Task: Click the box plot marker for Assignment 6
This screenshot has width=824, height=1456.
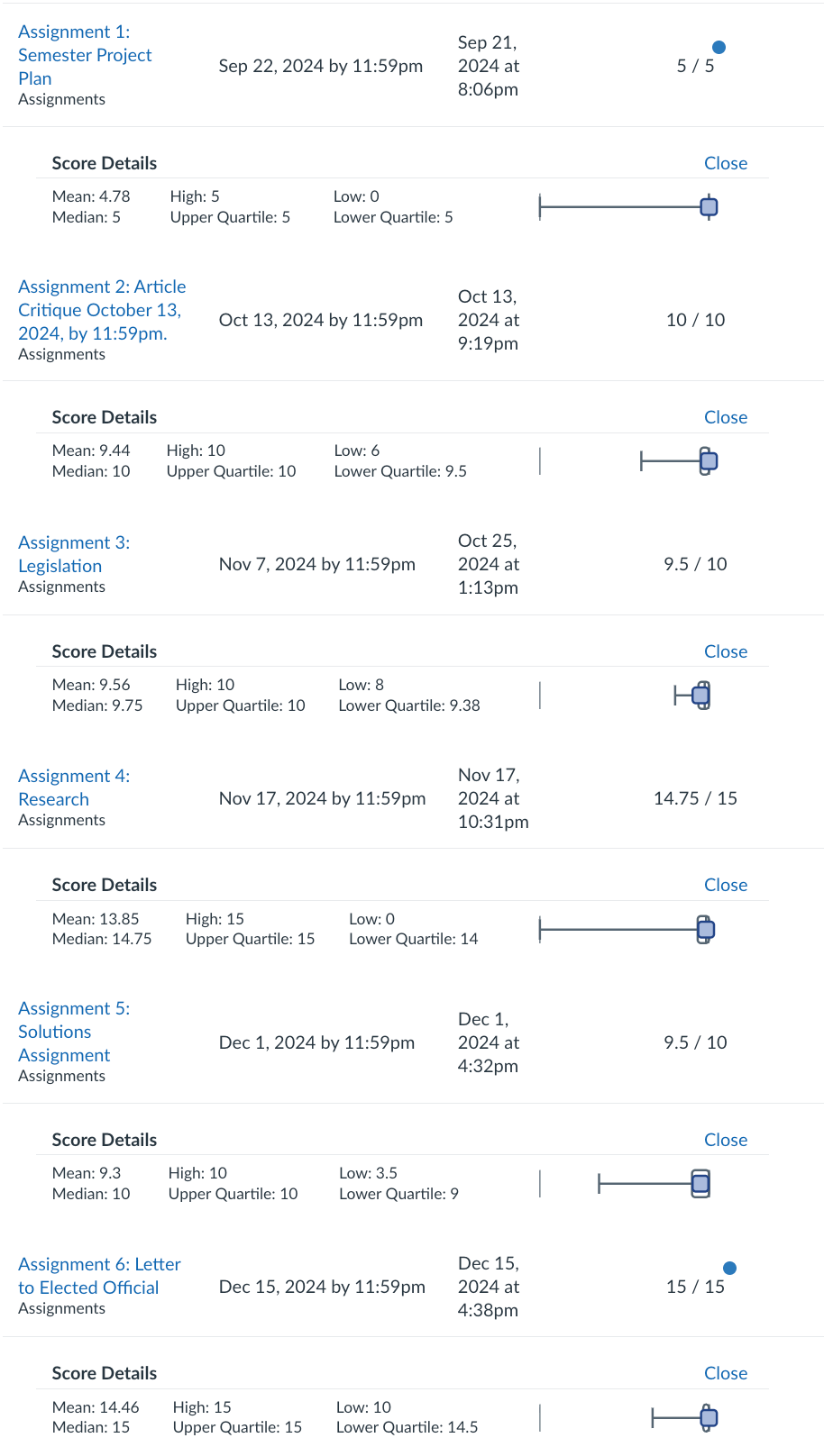Action: pos(709,1418)
